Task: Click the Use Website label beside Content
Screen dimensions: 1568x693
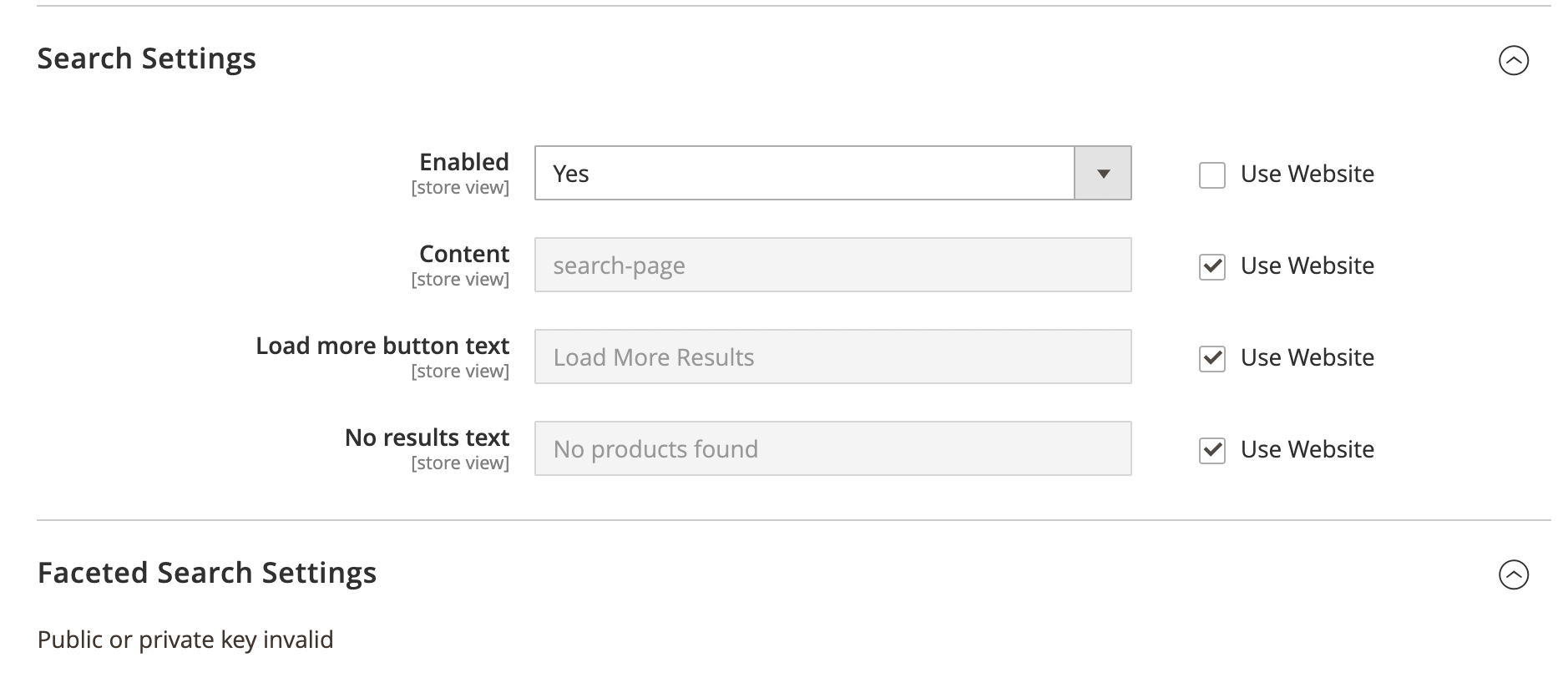Action: click(1307, 266)
